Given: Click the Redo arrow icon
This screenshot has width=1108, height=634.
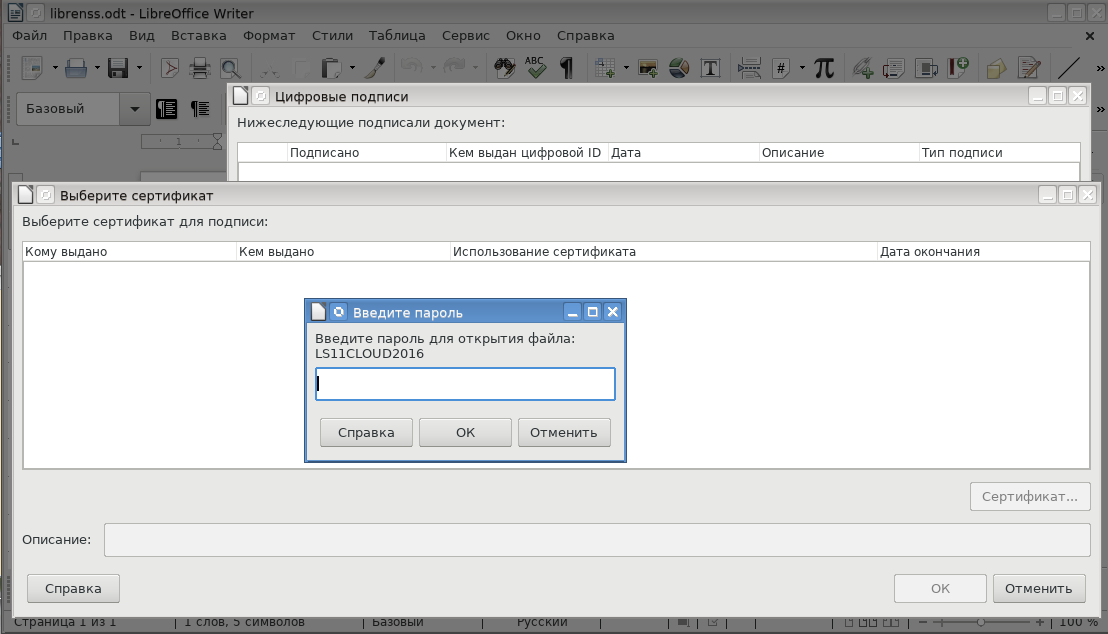Looking at the screenshot, I should pyautogui.click(x=454, y=68).
